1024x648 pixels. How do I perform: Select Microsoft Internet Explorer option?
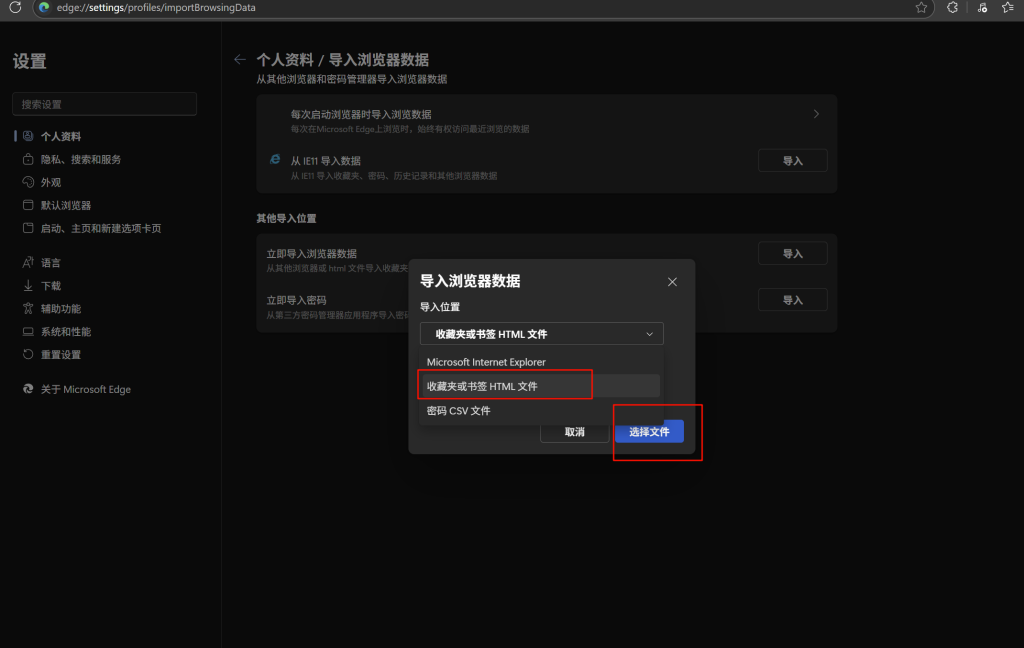[x=486, y=362]
